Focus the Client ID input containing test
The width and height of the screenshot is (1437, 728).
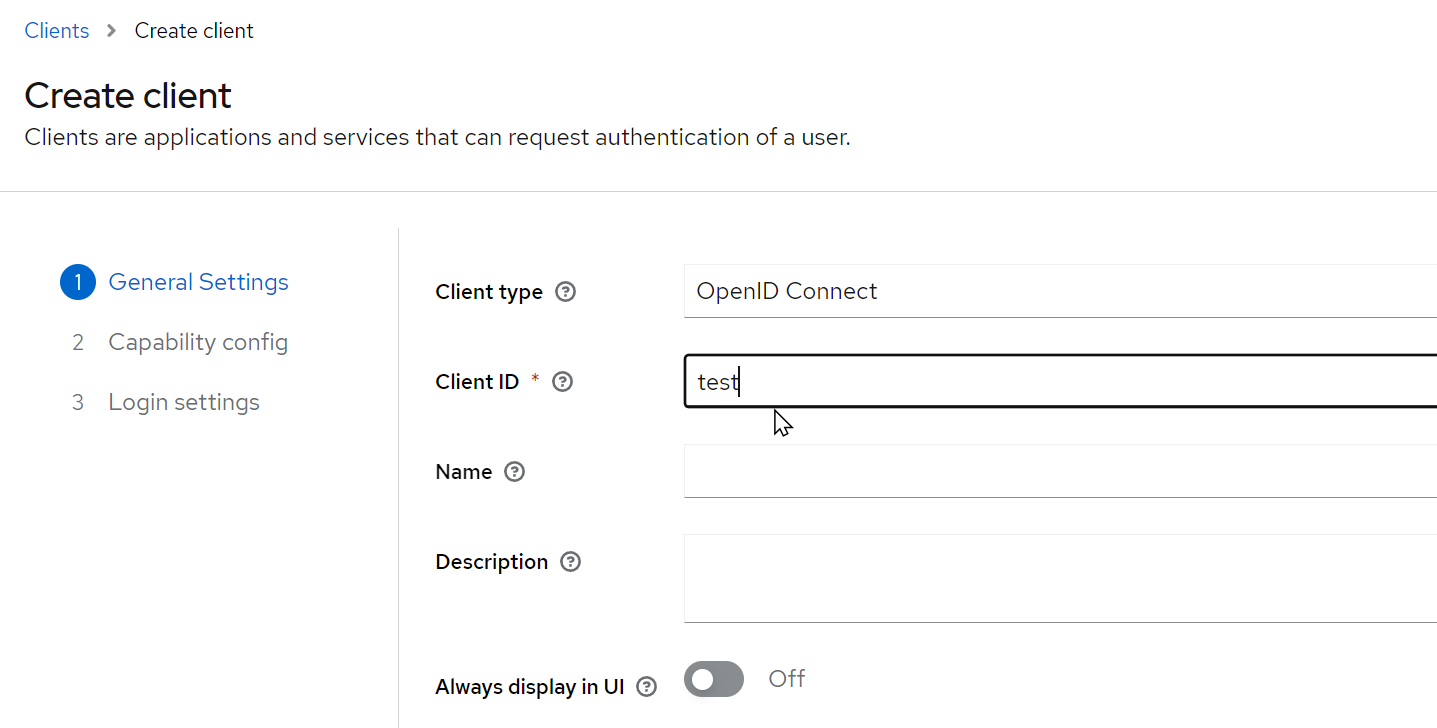1060,381
